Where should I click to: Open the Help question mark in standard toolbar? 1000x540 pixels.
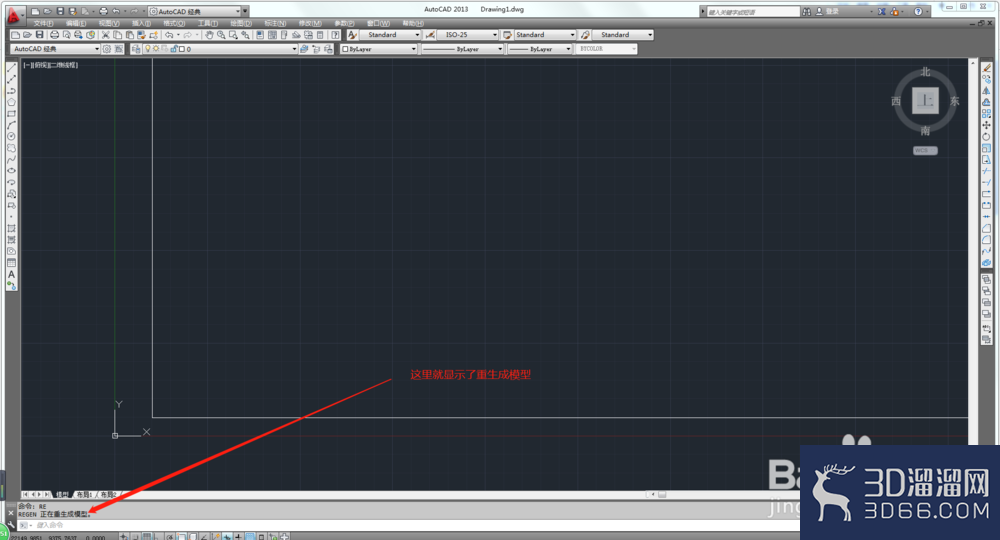(x=335, y=35)
